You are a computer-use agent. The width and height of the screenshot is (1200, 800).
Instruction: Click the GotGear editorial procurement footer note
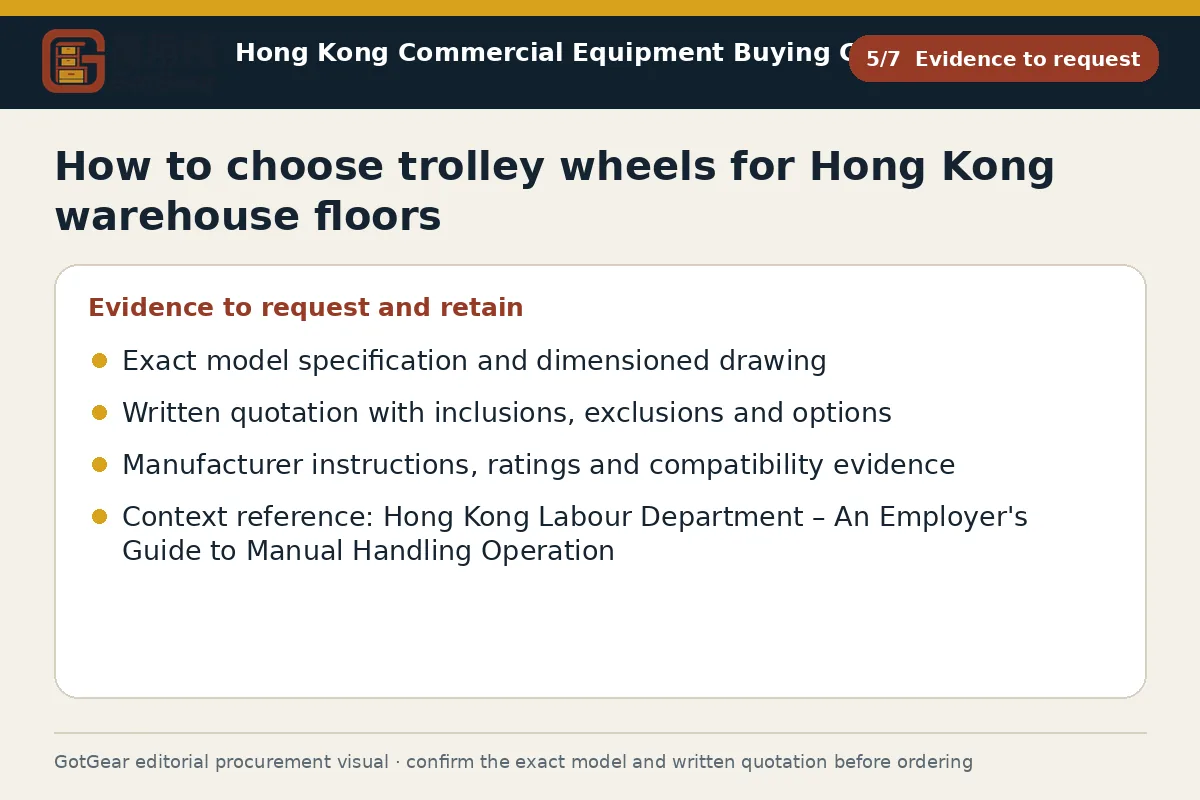click(x=513, y=762)
